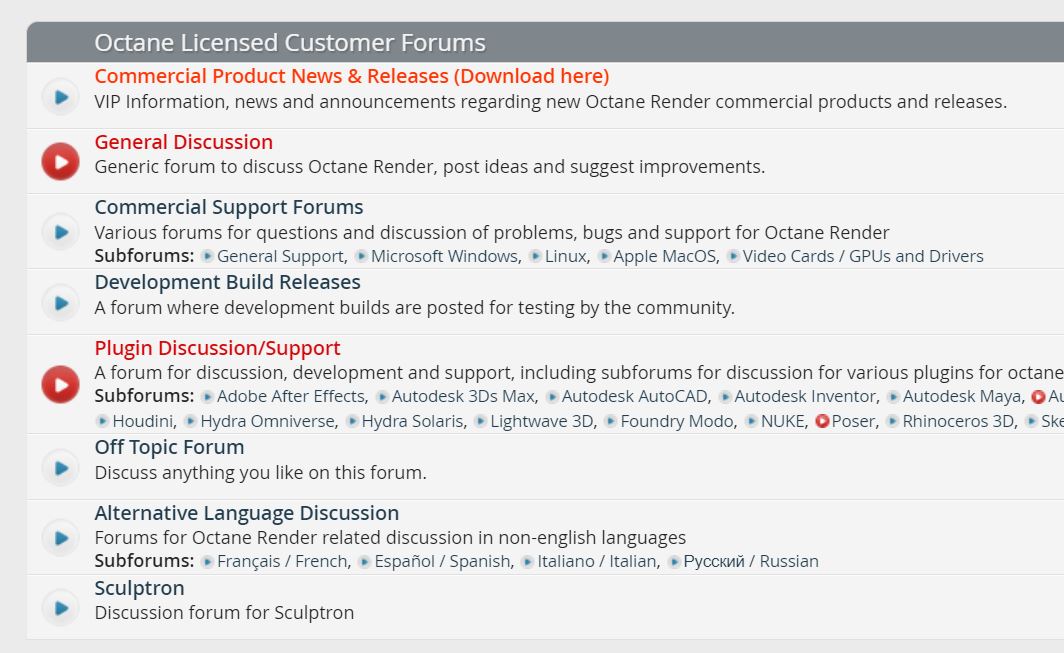Click the small red icon before Poser subforum

click(822, 421)
